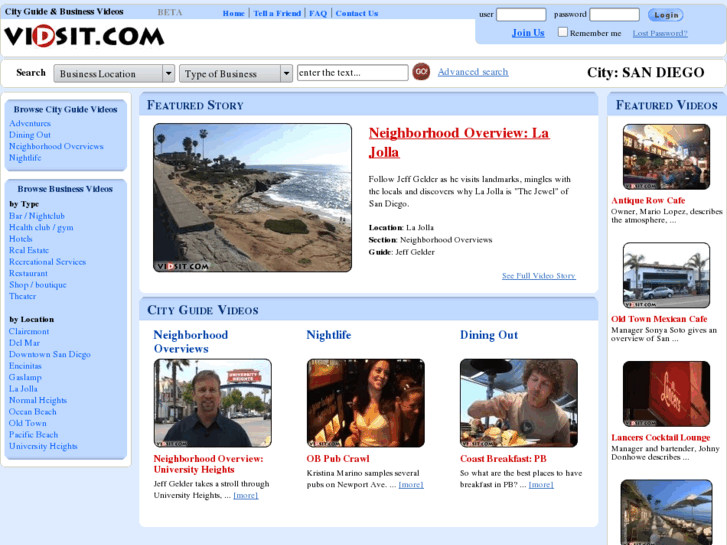Choose La Jolla location in sidebar
The height and width of the screenshot is (545, 727).
23,389
